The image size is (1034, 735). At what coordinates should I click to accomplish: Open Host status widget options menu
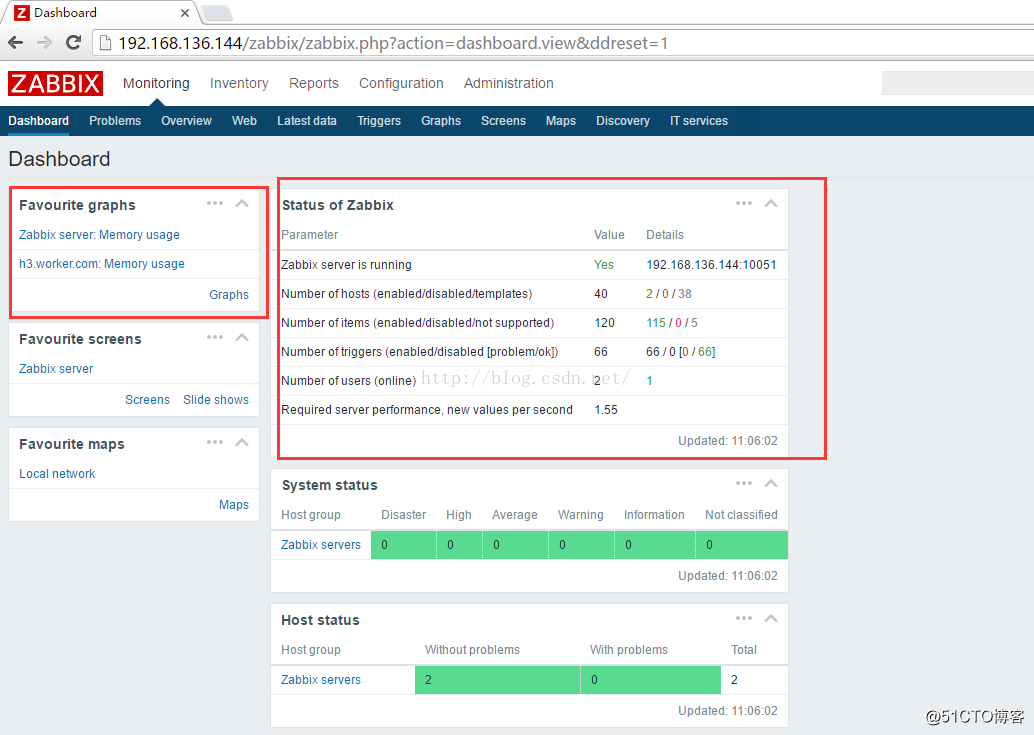click(x=744, y=618)
